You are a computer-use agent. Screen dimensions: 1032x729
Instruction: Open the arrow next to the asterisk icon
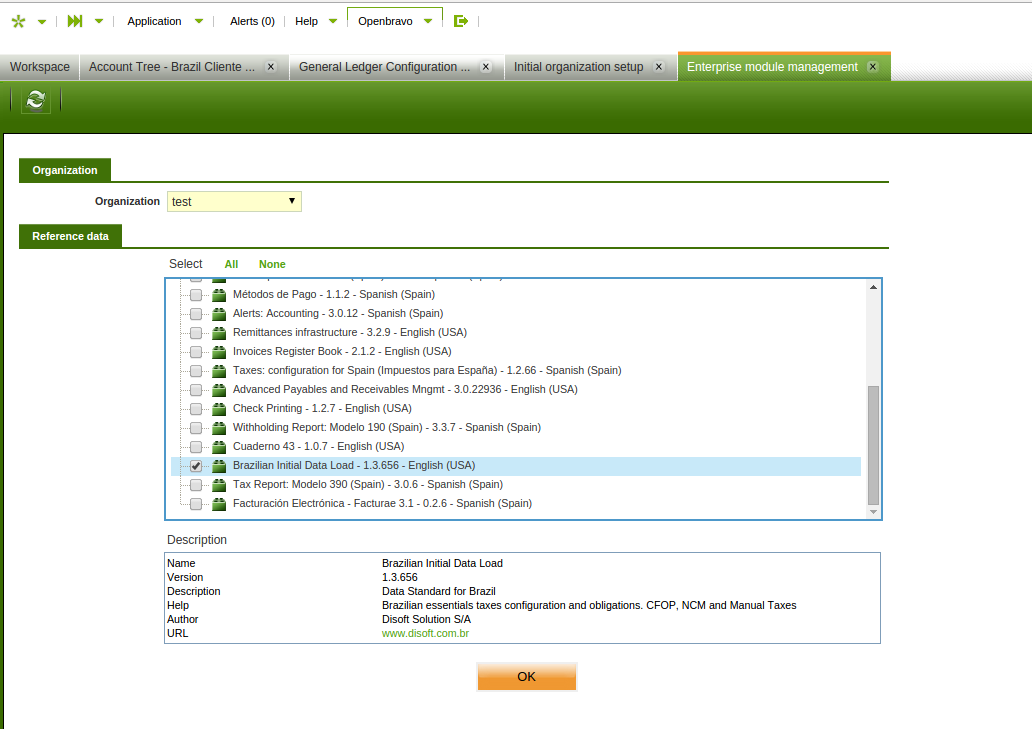point(42,22)
